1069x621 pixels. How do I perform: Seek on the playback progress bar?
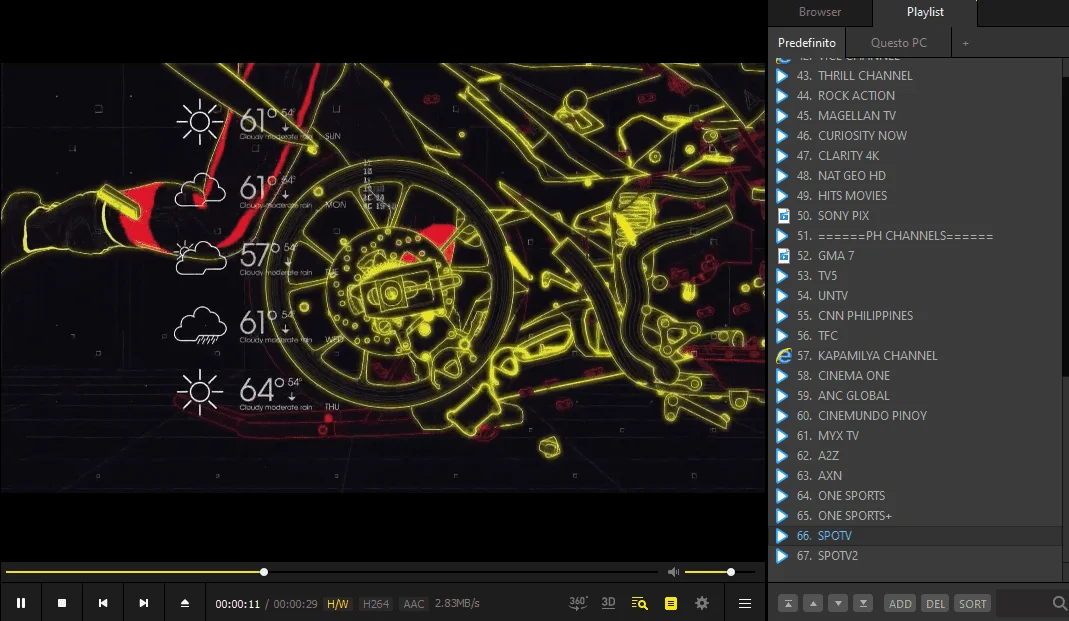tap(331, 572)
